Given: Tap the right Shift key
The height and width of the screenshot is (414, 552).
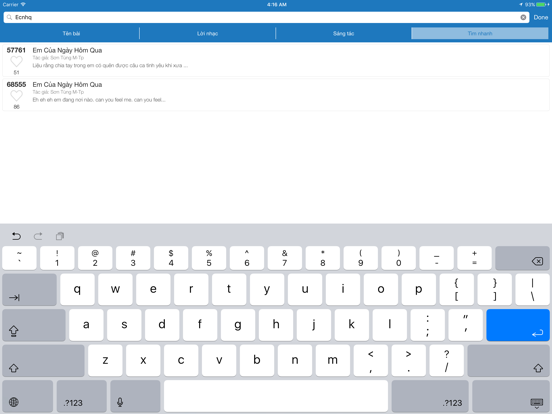Looking at the screenshot, I should pos(509,360).
